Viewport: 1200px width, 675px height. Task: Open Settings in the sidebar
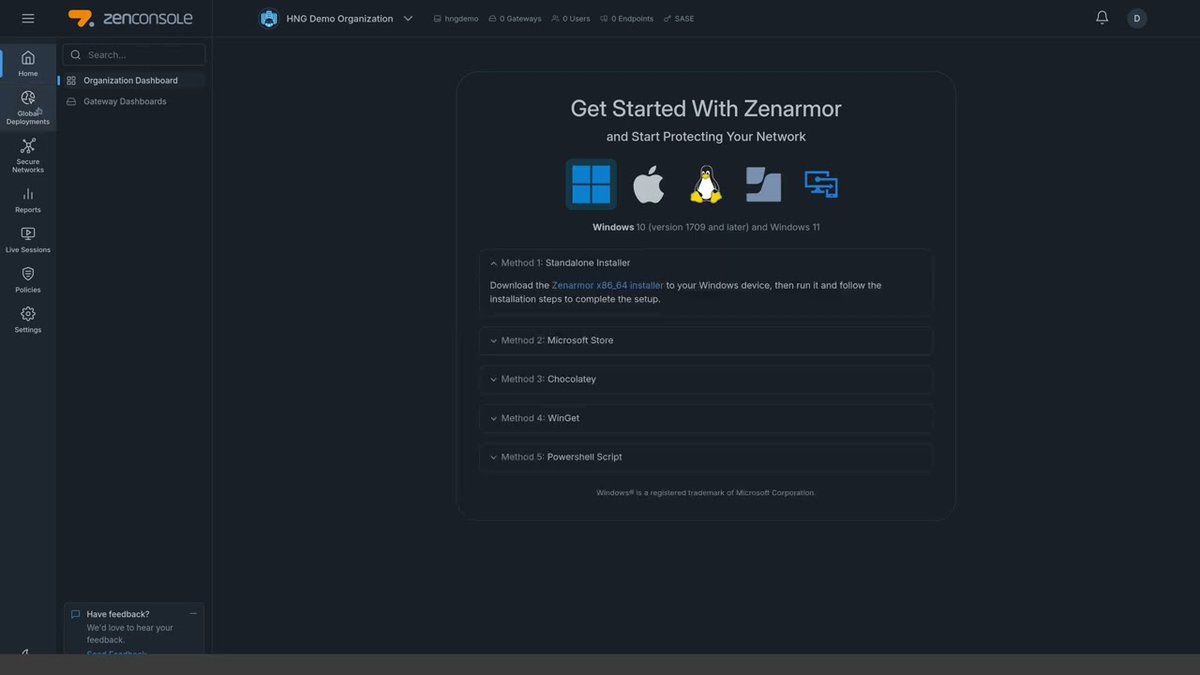(28, 320)
